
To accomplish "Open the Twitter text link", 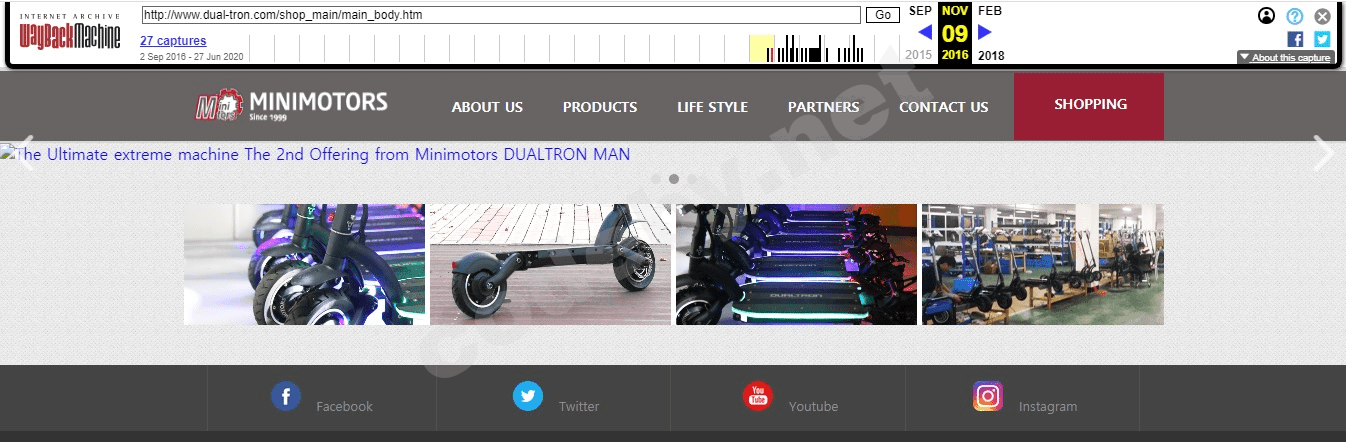I will [x=579, y=406].
